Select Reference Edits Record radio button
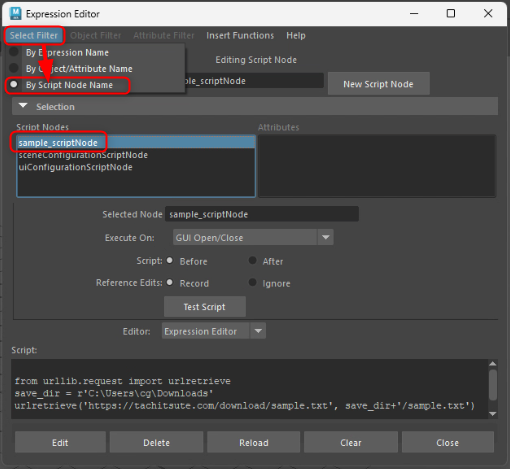Viewport: 510px width, 469px height. tap(170, 282)
